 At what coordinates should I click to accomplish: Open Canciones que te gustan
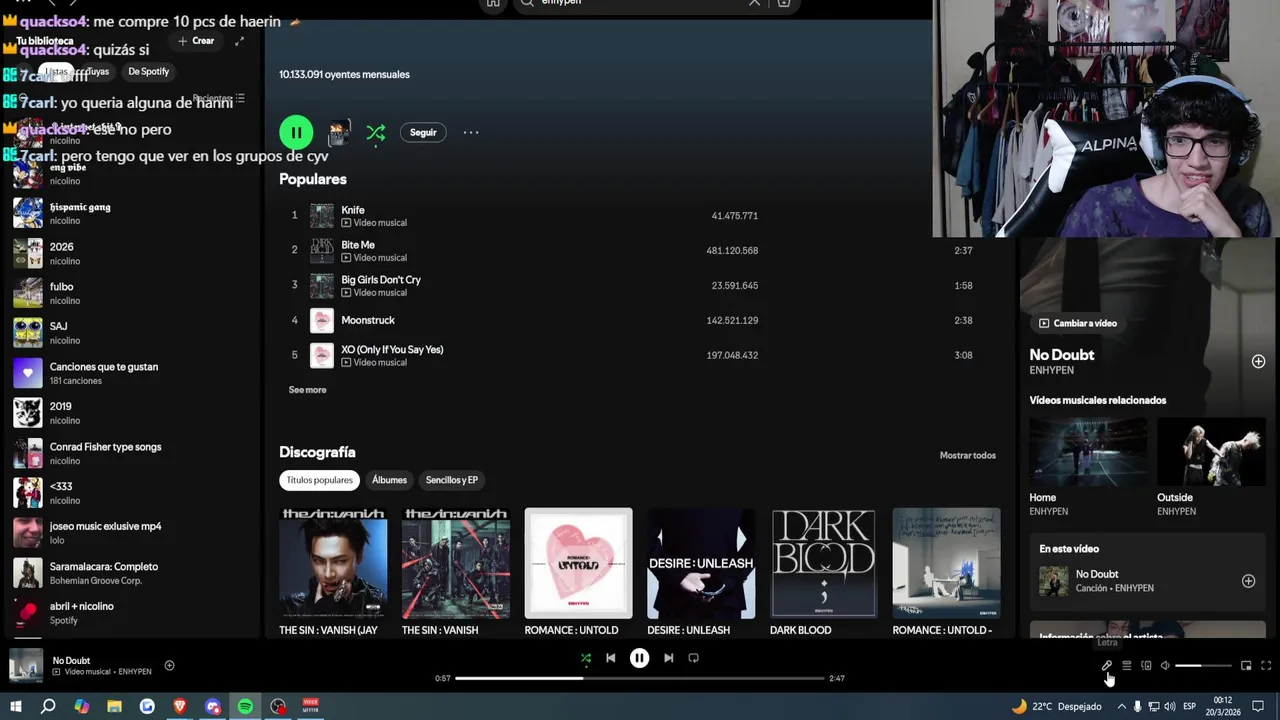[x=130, y=373]
